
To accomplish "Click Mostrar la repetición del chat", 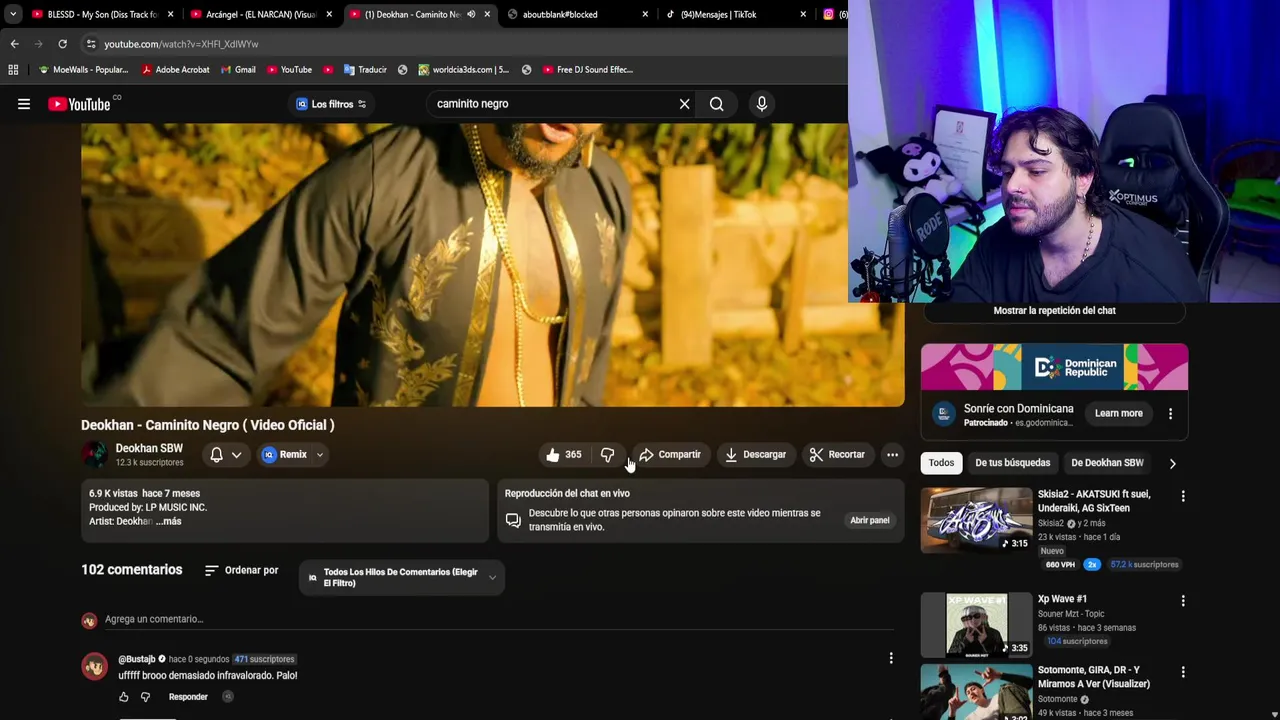I will (1054, 311).
